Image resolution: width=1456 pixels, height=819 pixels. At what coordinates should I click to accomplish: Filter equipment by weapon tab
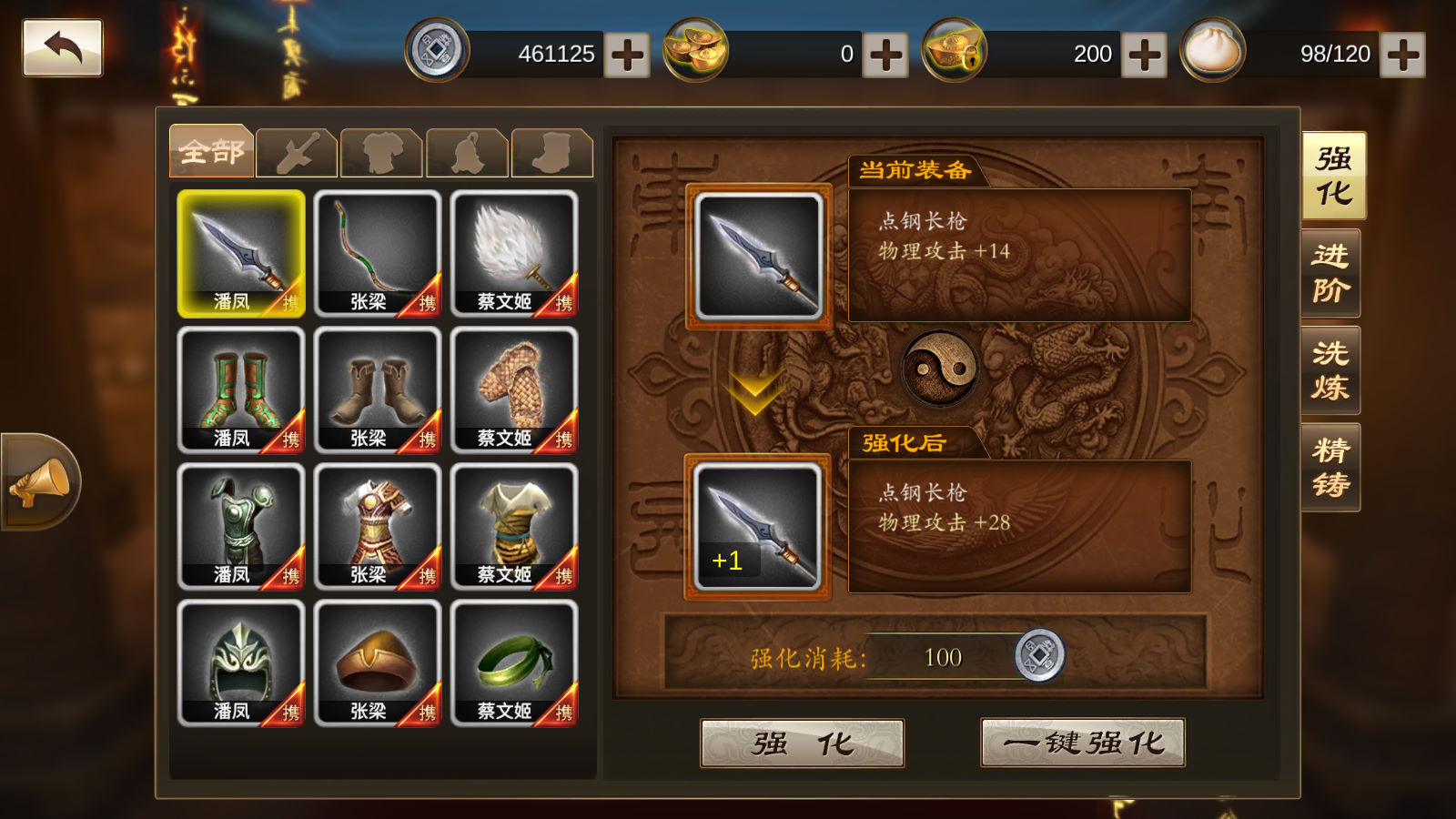point(297,152)
